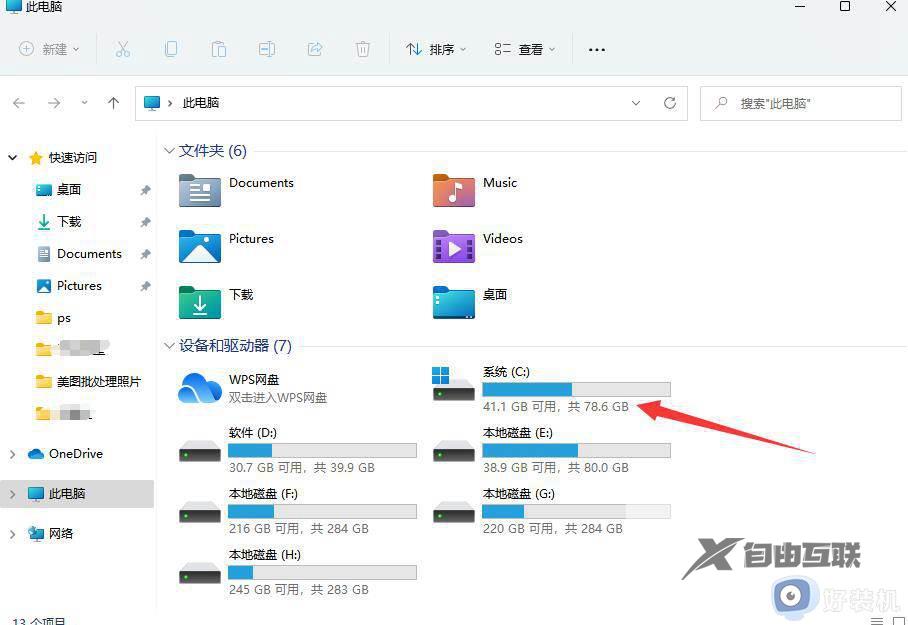Click the pin icon next to 桌面
The width and height of the screenshot is (908, 625).
(x=145, y=190)
